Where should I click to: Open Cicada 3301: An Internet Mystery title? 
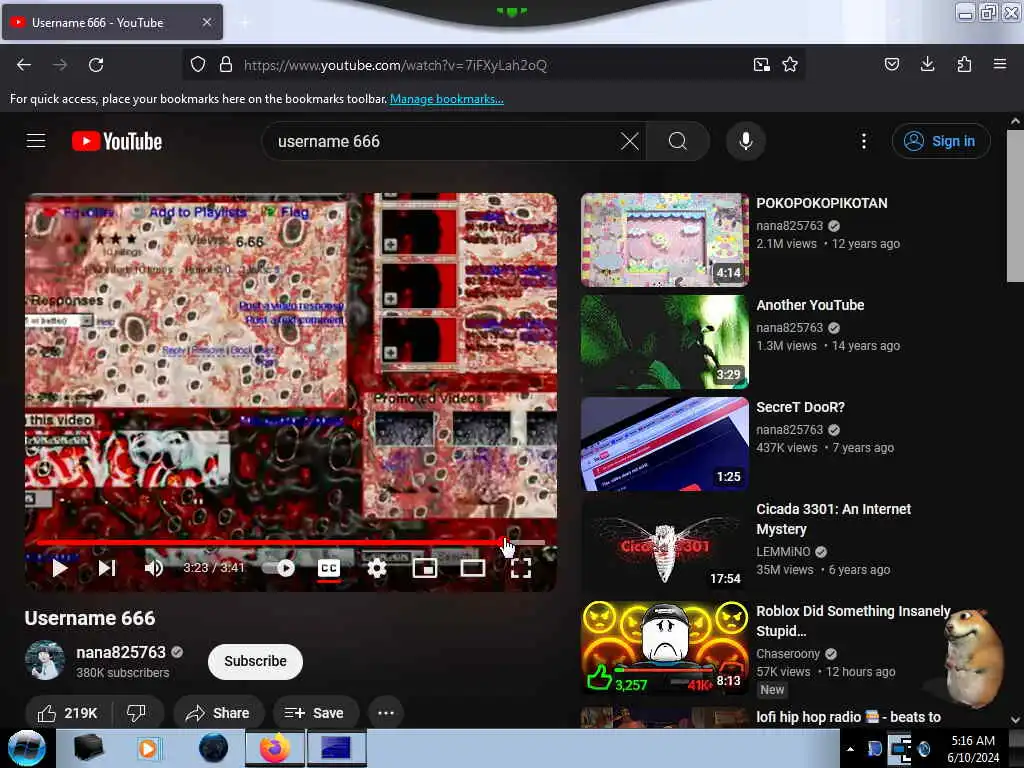[x=833, y=519]
